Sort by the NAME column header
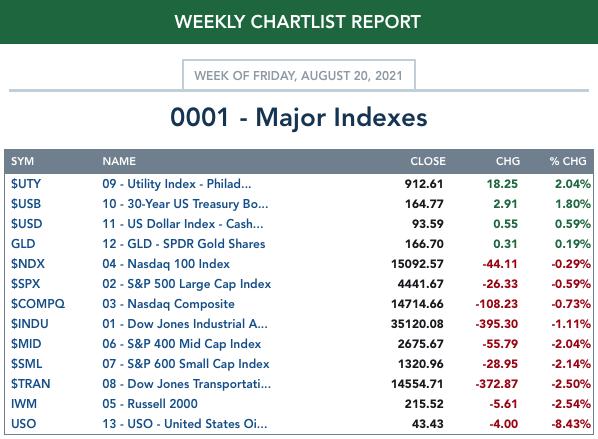Screen dimensions: 598x439 point(119,161)
